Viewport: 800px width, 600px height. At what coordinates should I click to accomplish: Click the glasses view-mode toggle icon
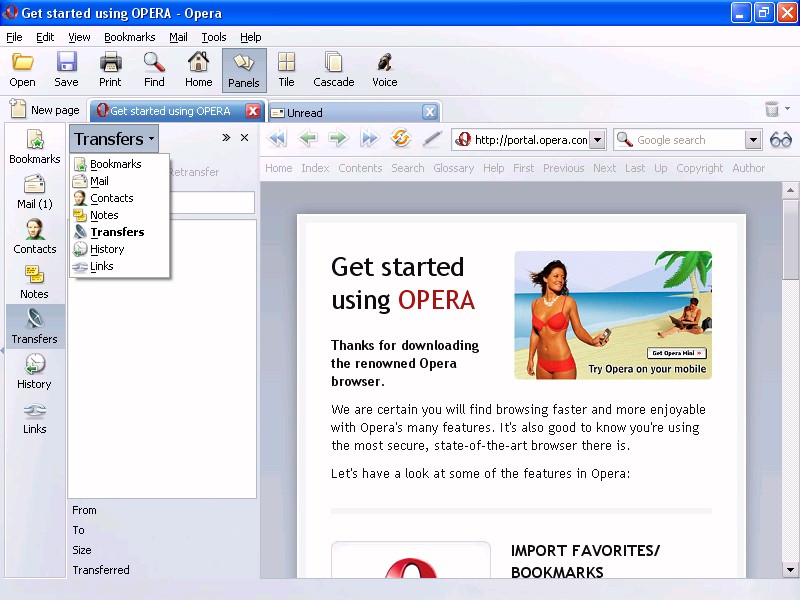tap(780, 140)
